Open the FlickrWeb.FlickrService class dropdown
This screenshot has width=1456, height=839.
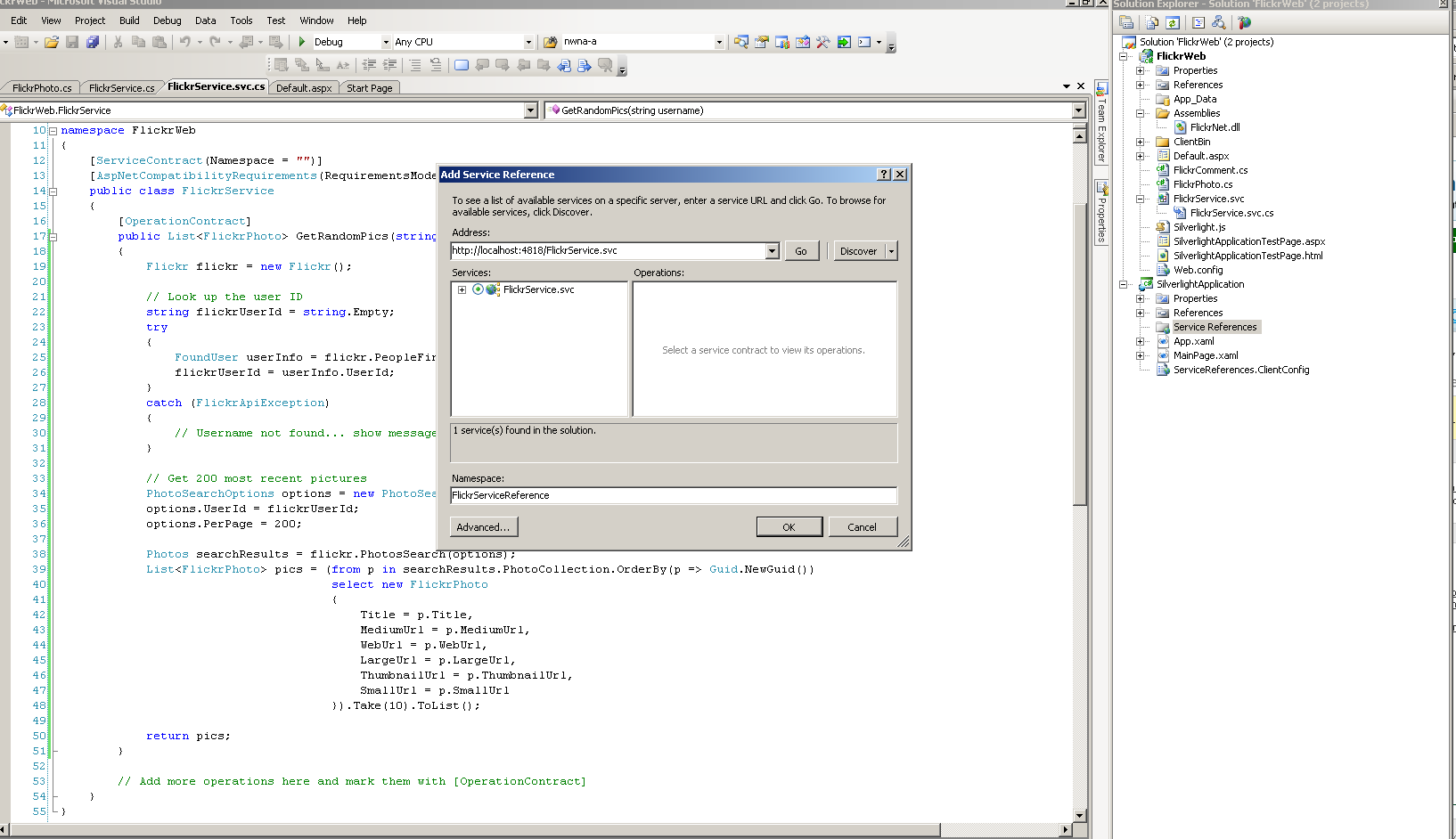[531, 110]
